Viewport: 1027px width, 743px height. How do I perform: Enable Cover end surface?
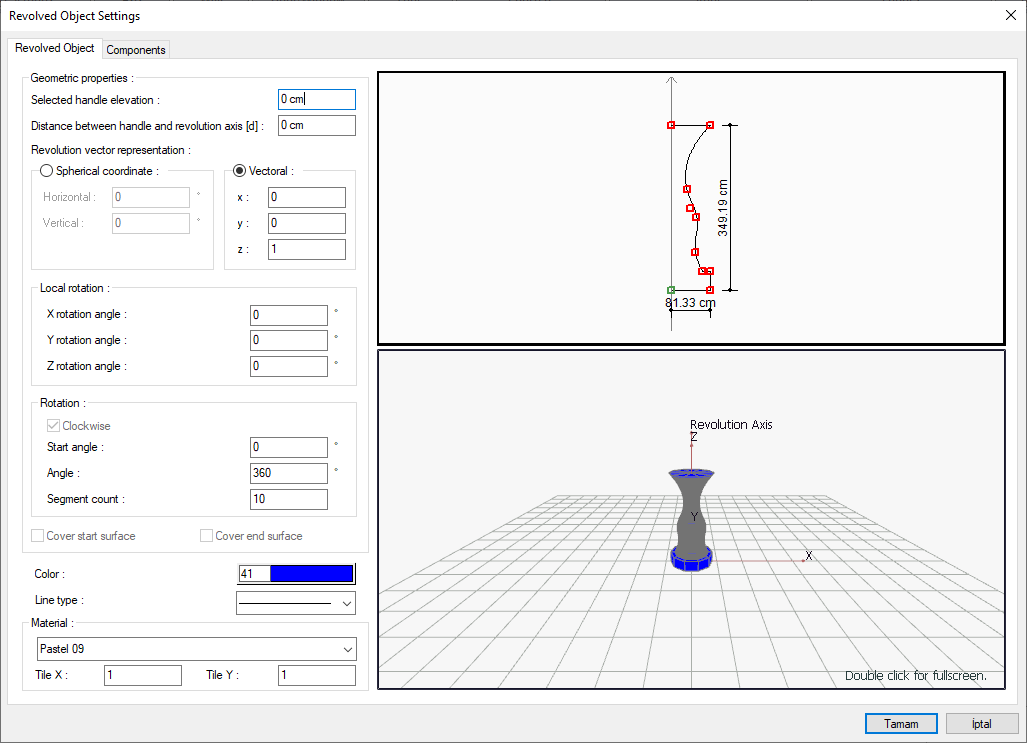[206, 535]
